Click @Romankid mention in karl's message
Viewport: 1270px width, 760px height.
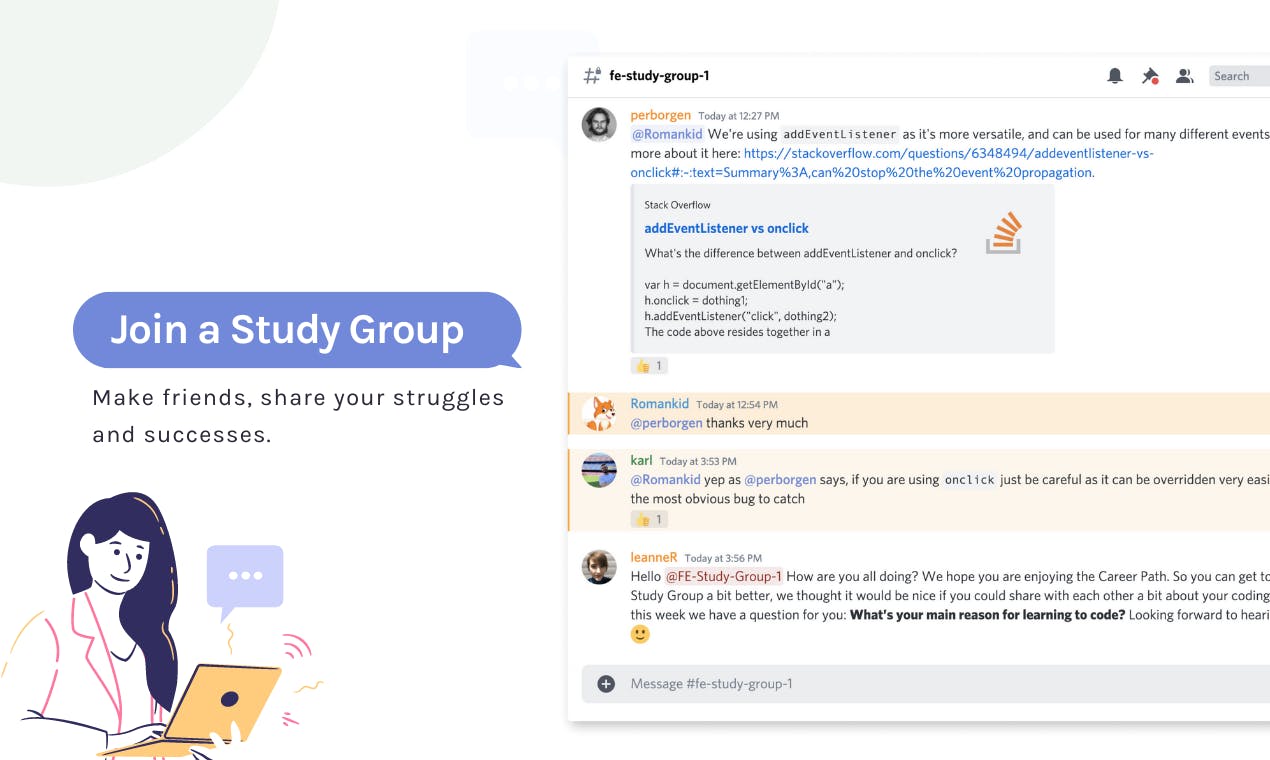coord(665,480)
